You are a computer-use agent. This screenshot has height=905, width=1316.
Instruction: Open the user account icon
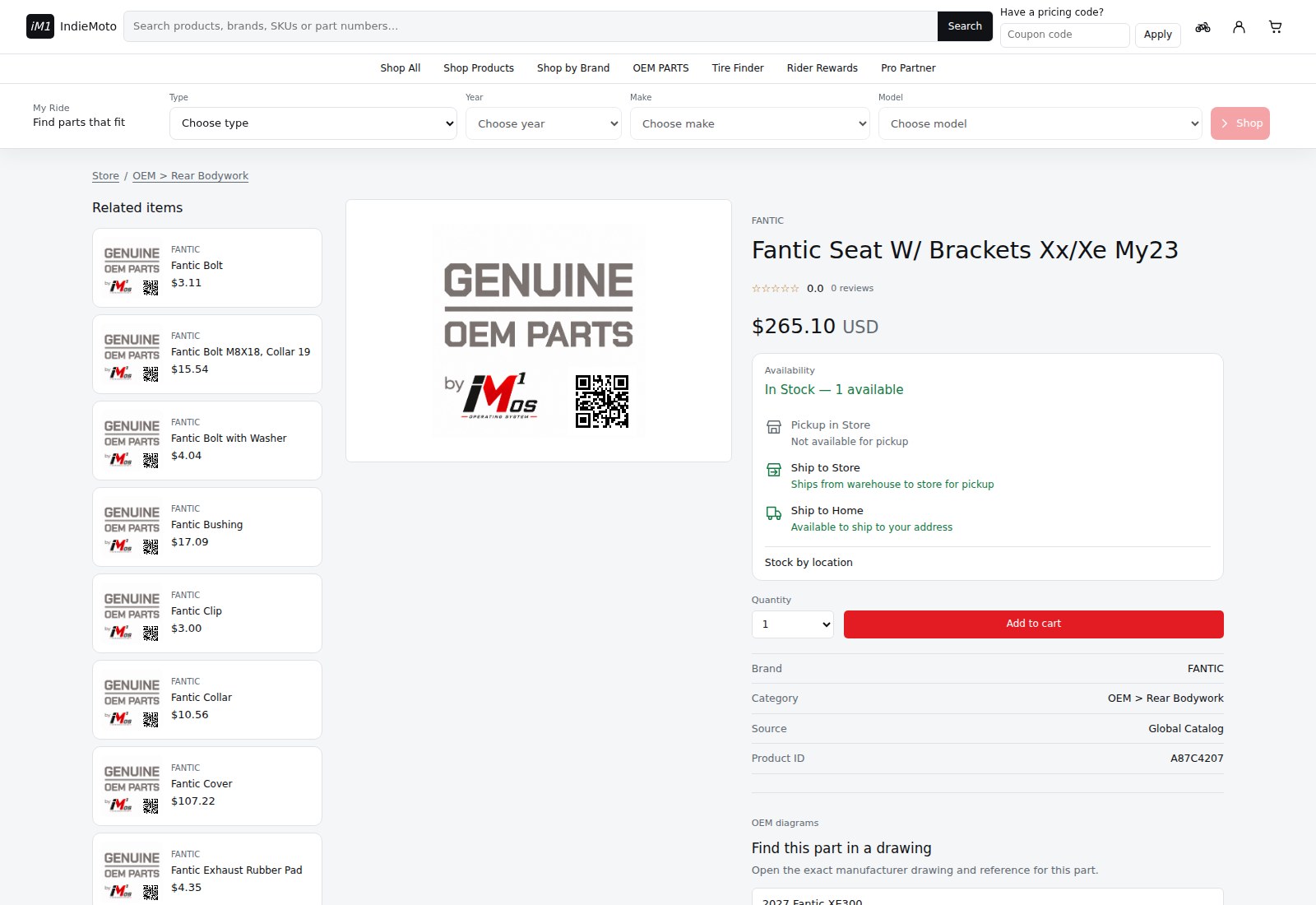click(1239, 27)
